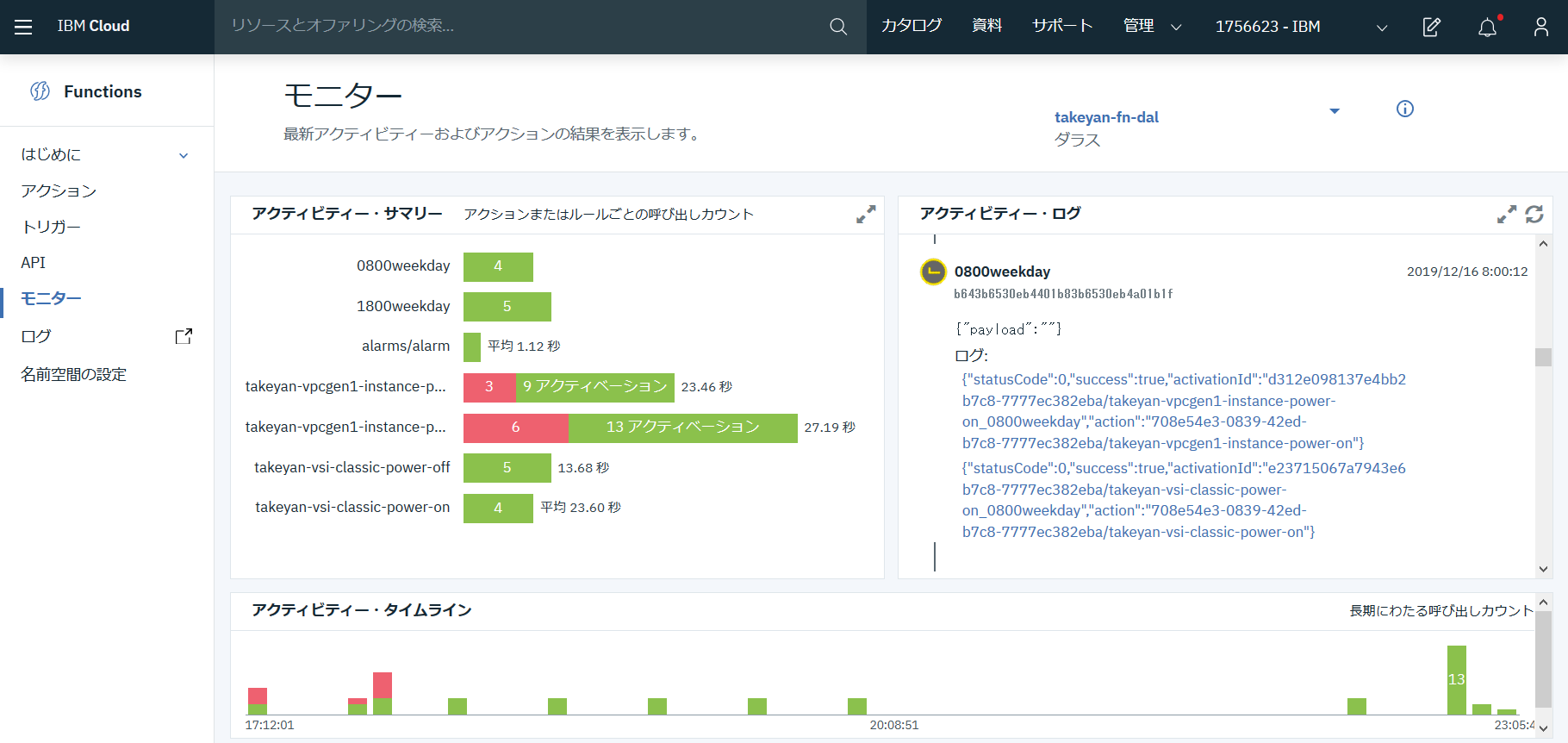Viewport: 1568px width, 743px height.
Task: Click the first red timeline bar at 17:12:01
Action: (x=258, y=696)
